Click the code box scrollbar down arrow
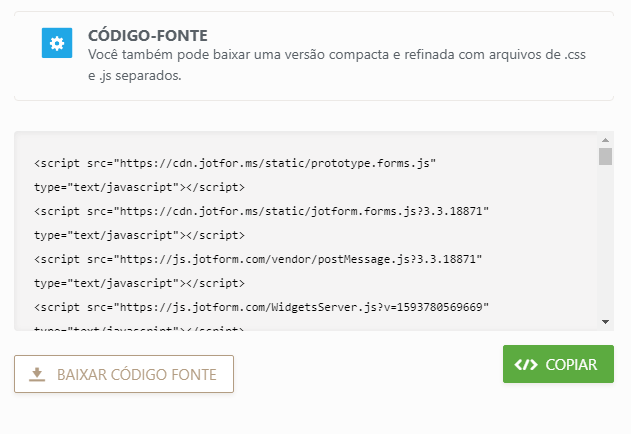 tap(605, 320)
